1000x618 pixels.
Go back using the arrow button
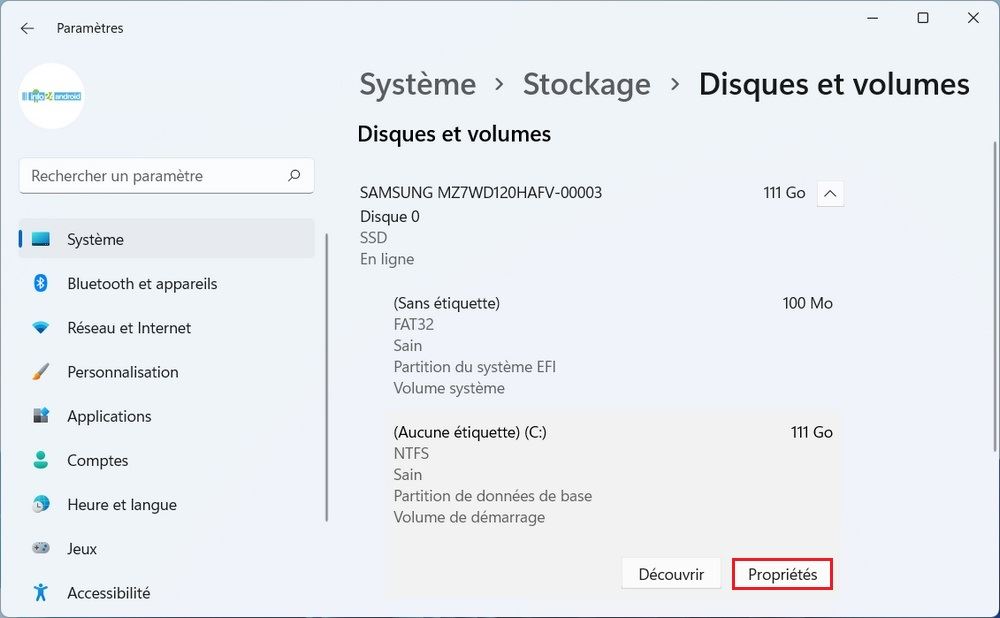click(x=27, y=29)
